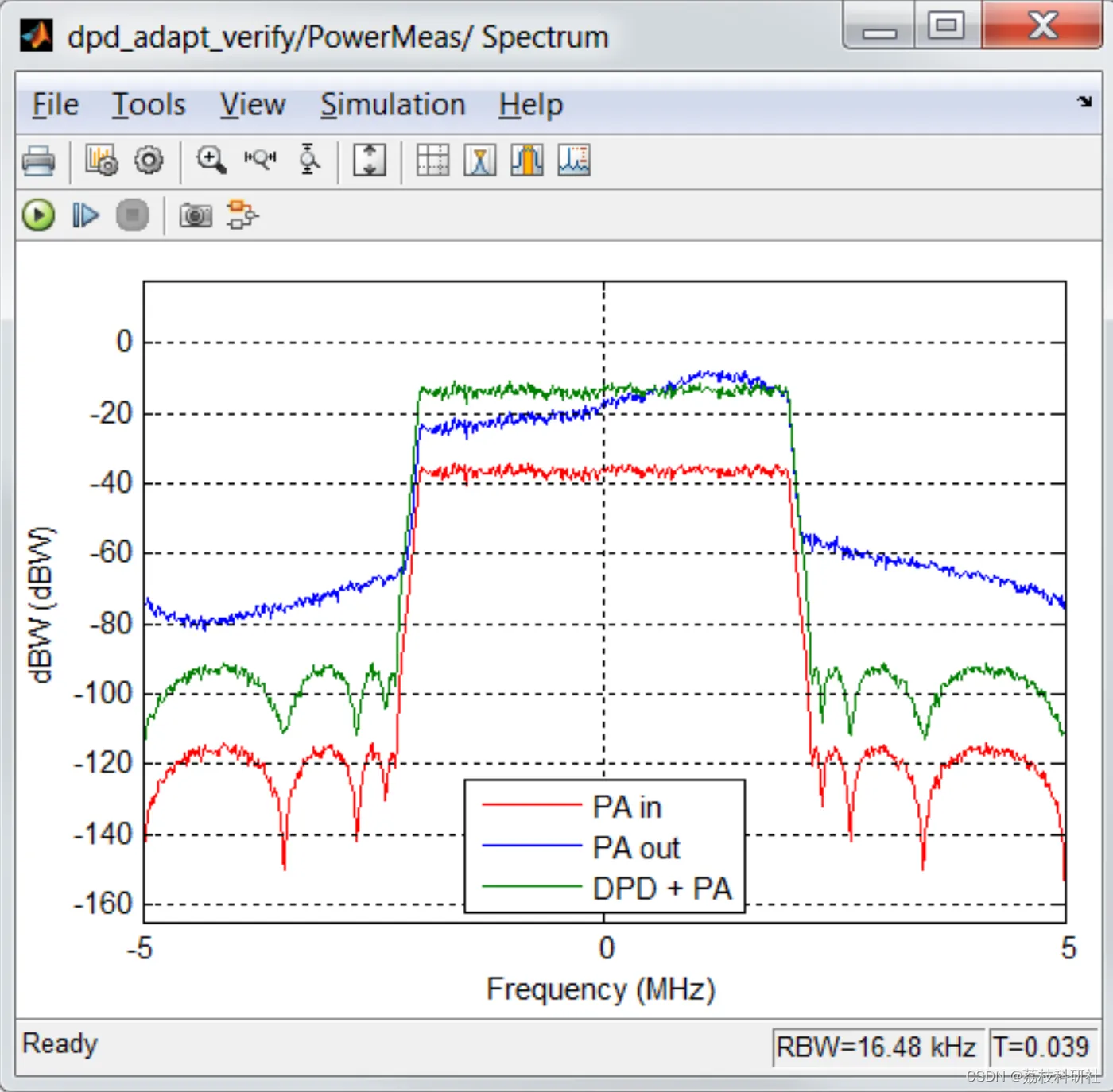The width and height of the screenshot is (1113, 1092).
Task: Select the Zoom X-axis tool
Action: pyautogui.click(x=260, y=159)
